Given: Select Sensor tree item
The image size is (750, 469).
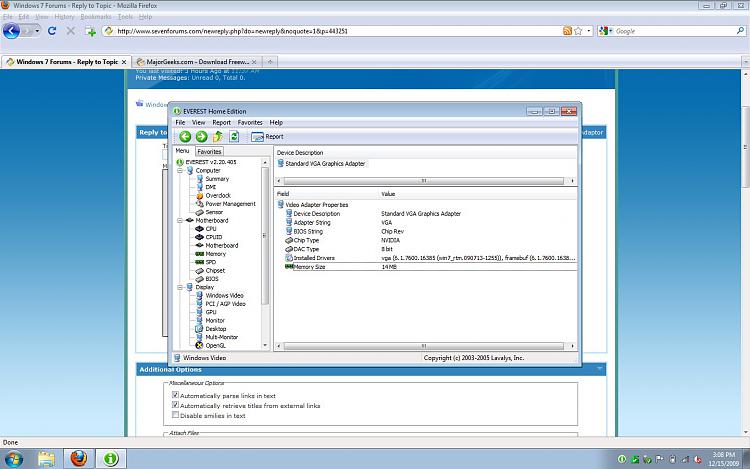Looking at the screenshot, I should pos(214,212).
